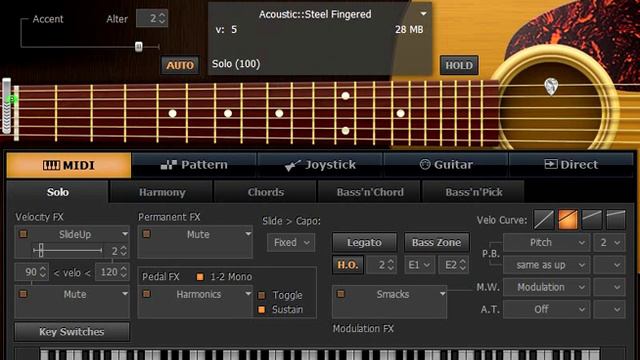Open the 'same as up' dropdown
Screen dimensions: 640x360
(x=547, y=265)
